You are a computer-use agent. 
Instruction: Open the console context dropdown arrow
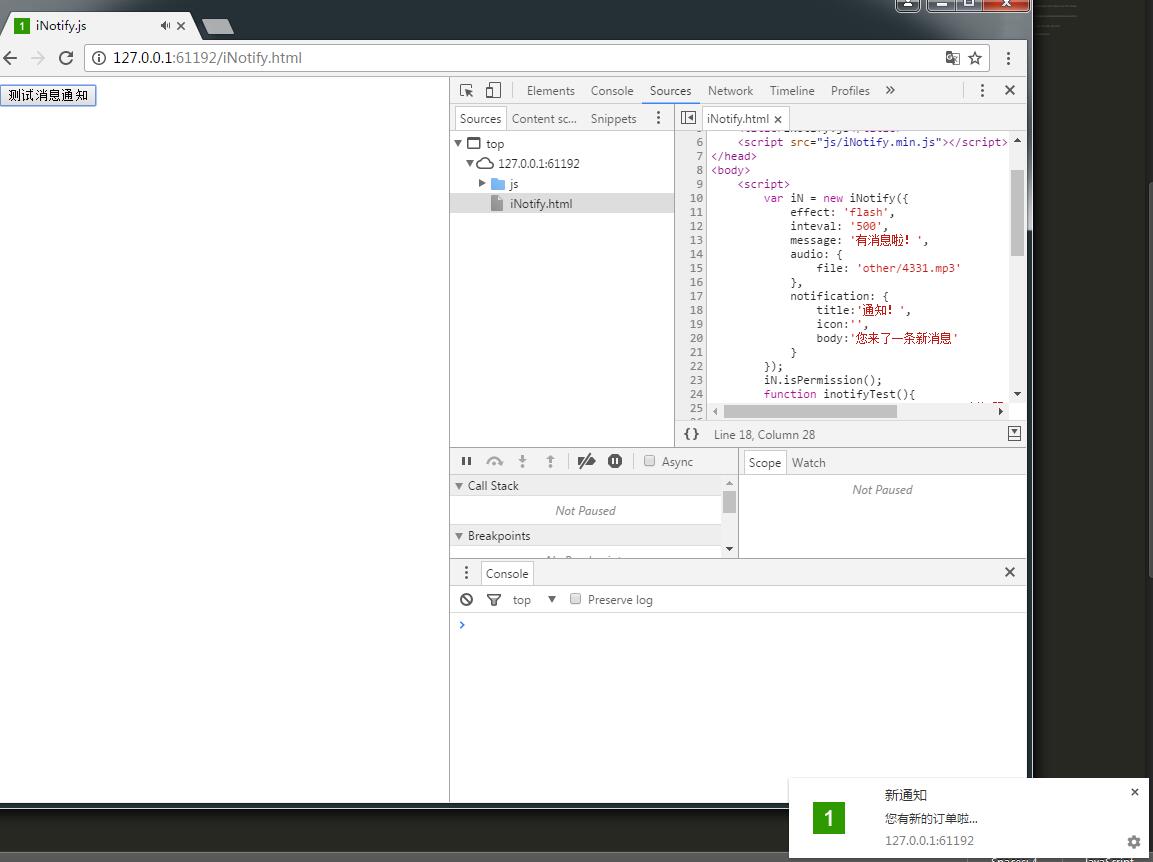pos(551,599)
